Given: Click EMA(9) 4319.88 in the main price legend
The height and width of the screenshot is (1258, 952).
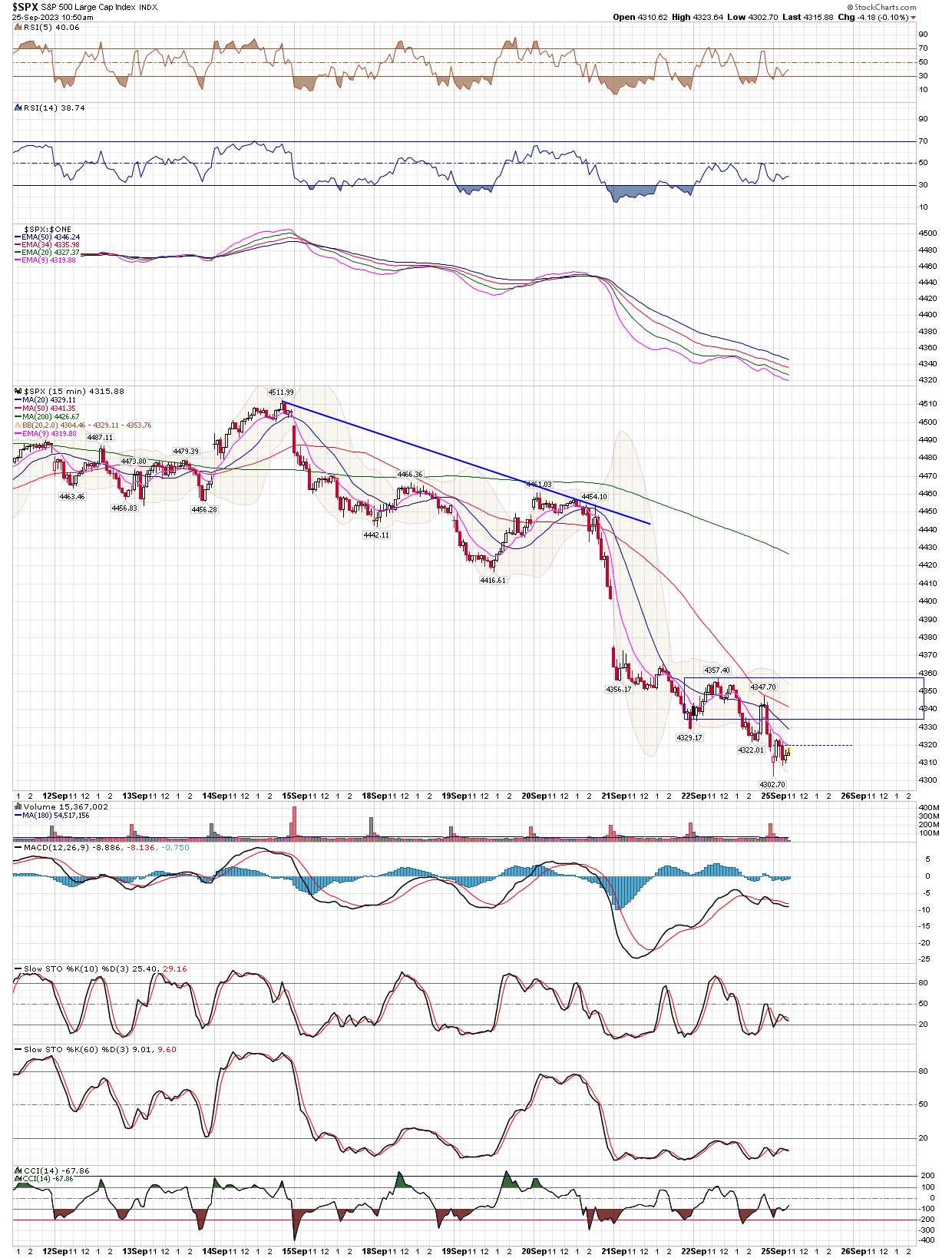Looking at the screenshot, I should pyautogui.click(x=48, y=434).
